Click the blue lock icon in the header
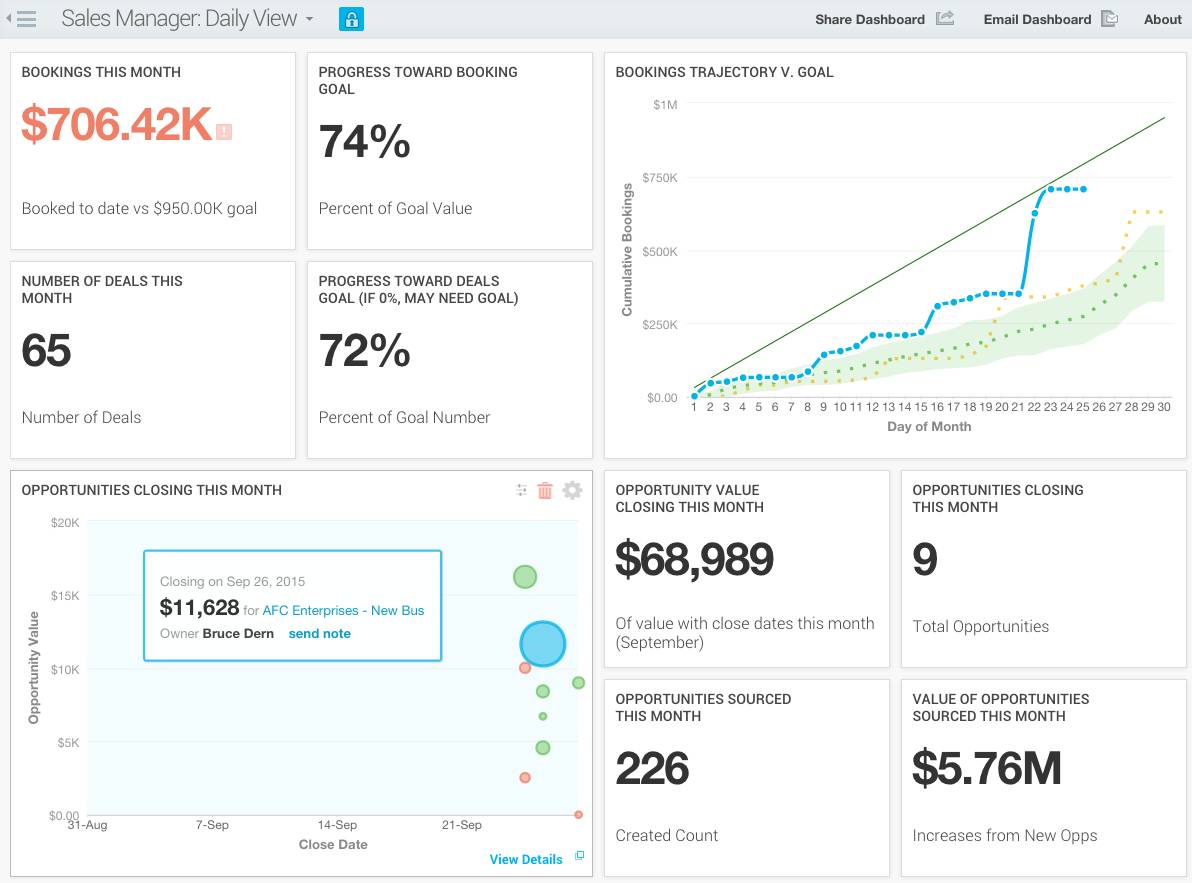Viewport: 1192px width, 883px height. point(351,18)
